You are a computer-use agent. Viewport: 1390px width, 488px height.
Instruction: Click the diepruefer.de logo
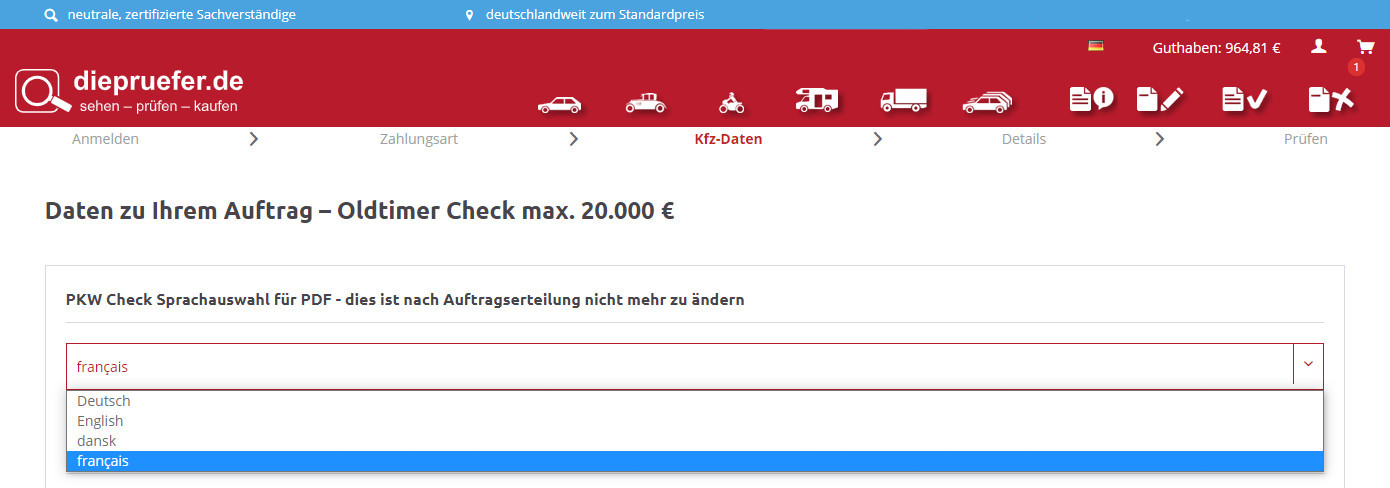click(130, 91)
